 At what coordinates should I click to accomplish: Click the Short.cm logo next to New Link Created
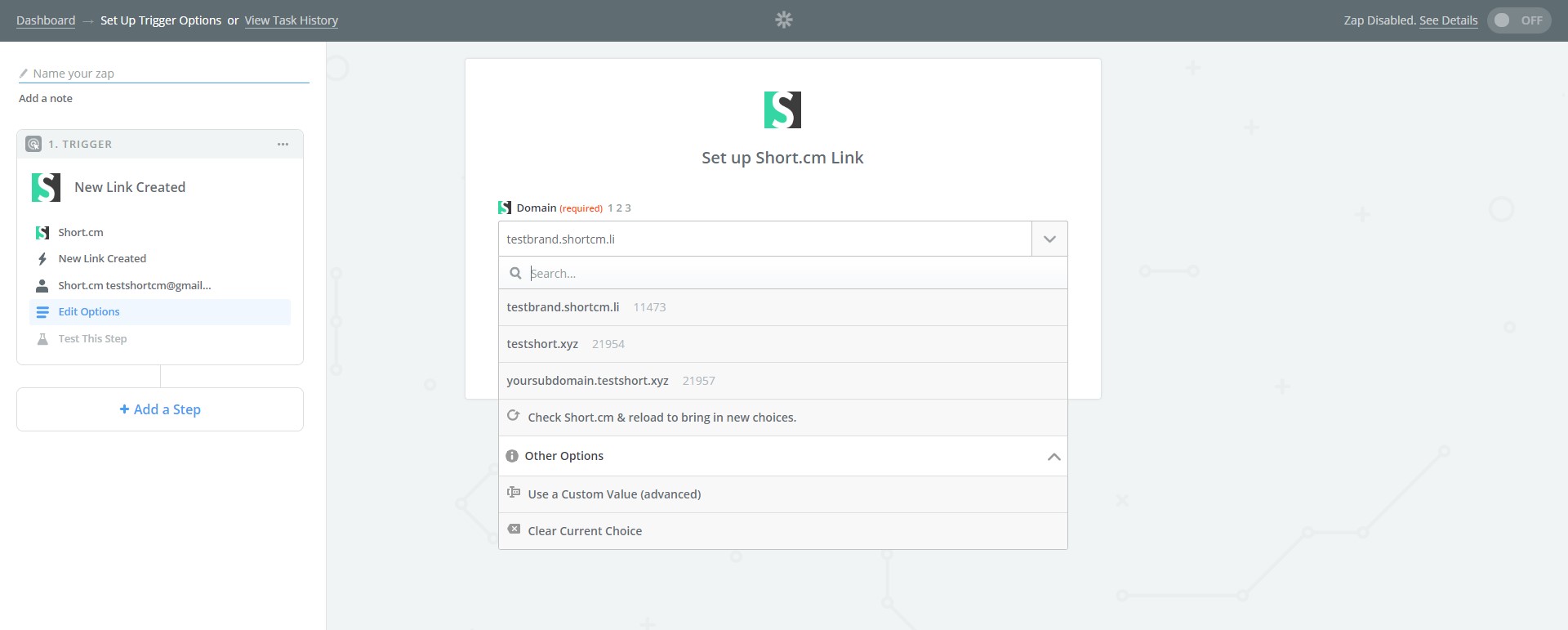[46, 187]
